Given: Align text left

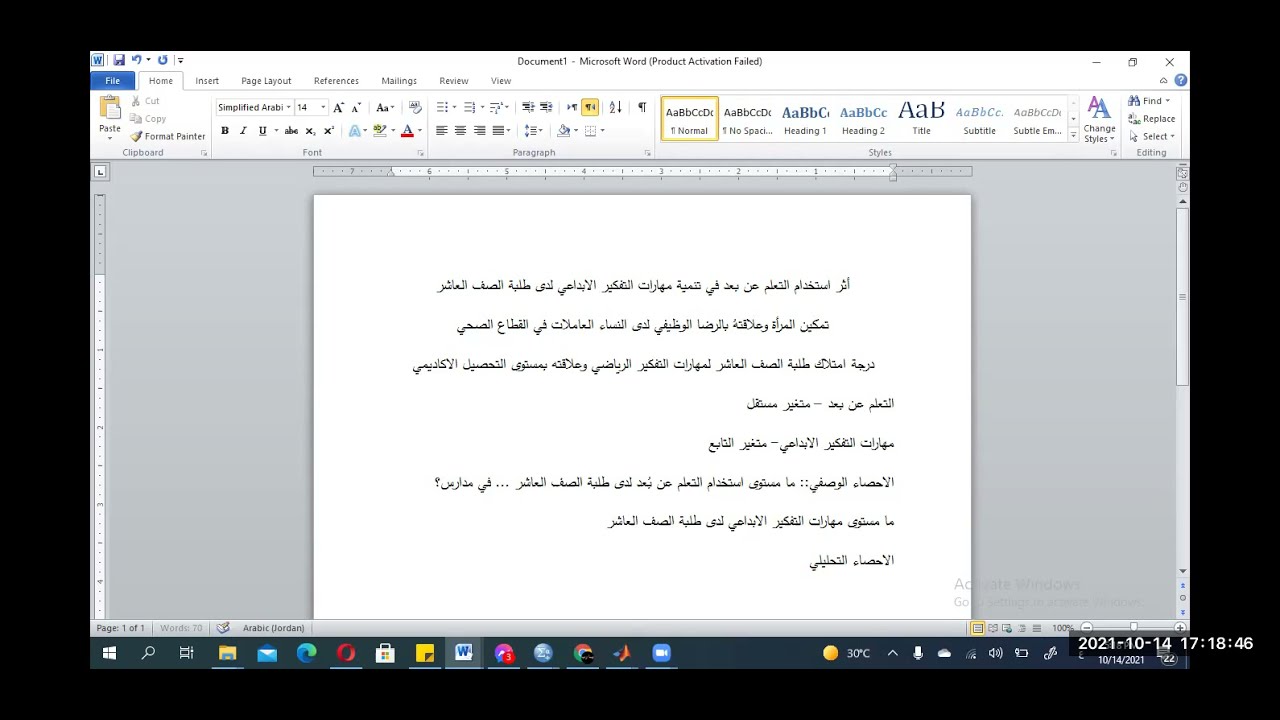Looking at the screenshot, I should (x=441, y=131).
